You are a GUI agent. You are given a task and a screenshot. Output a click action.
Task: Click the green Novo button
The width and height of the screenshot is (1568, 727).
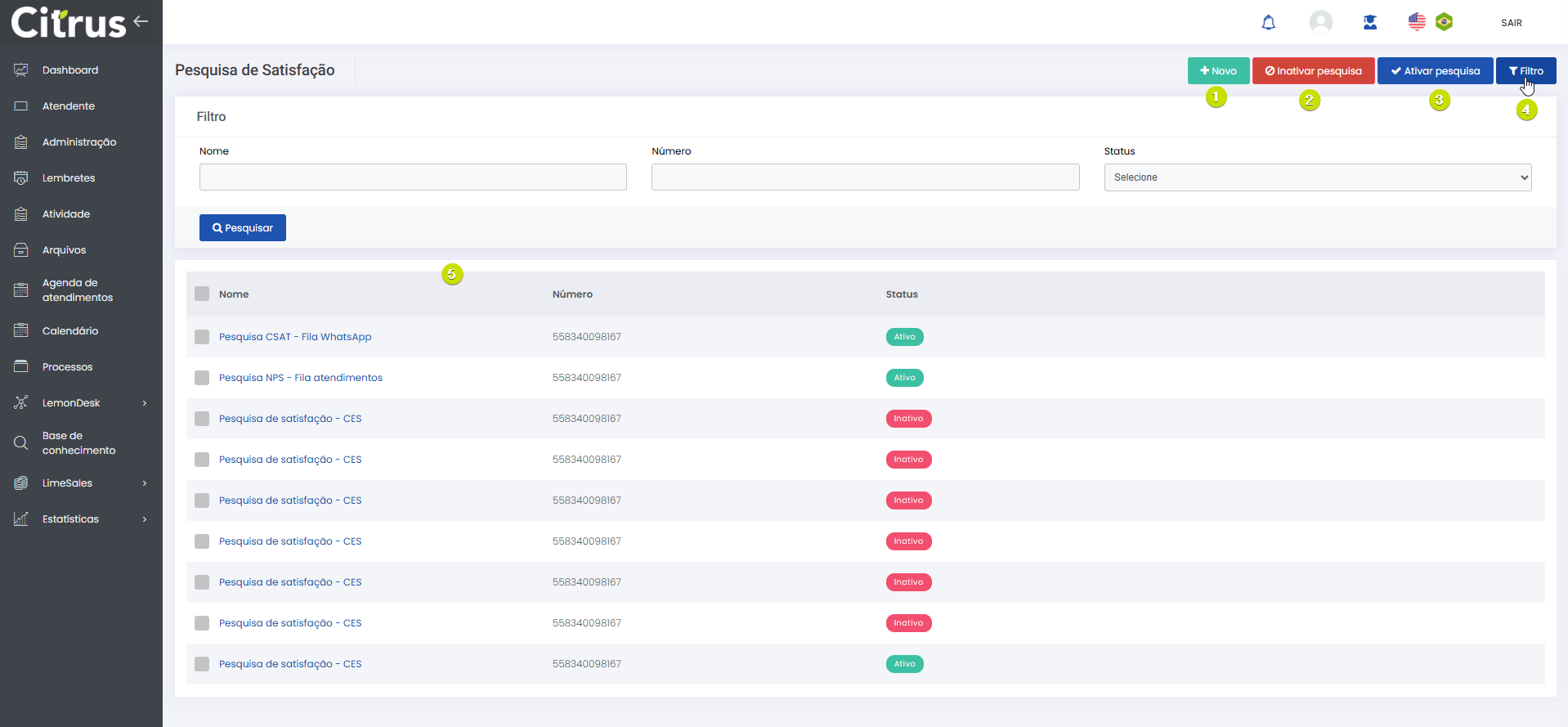[x=1218, y=71]
